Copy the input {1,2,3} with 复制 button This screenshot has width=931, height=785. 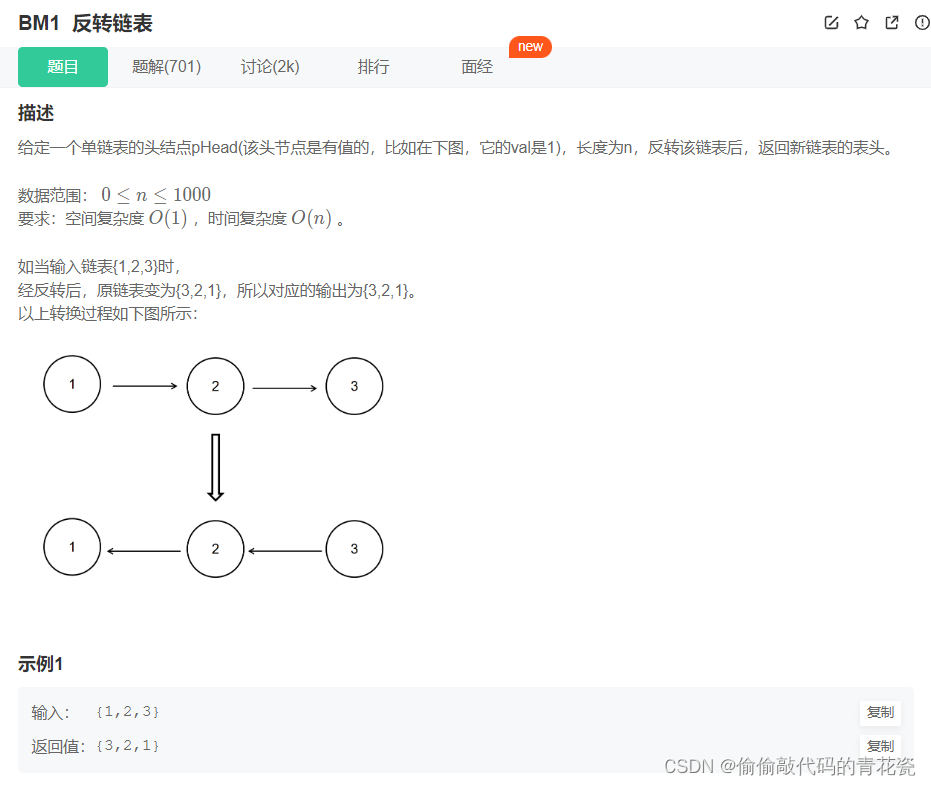pos(880,713)
